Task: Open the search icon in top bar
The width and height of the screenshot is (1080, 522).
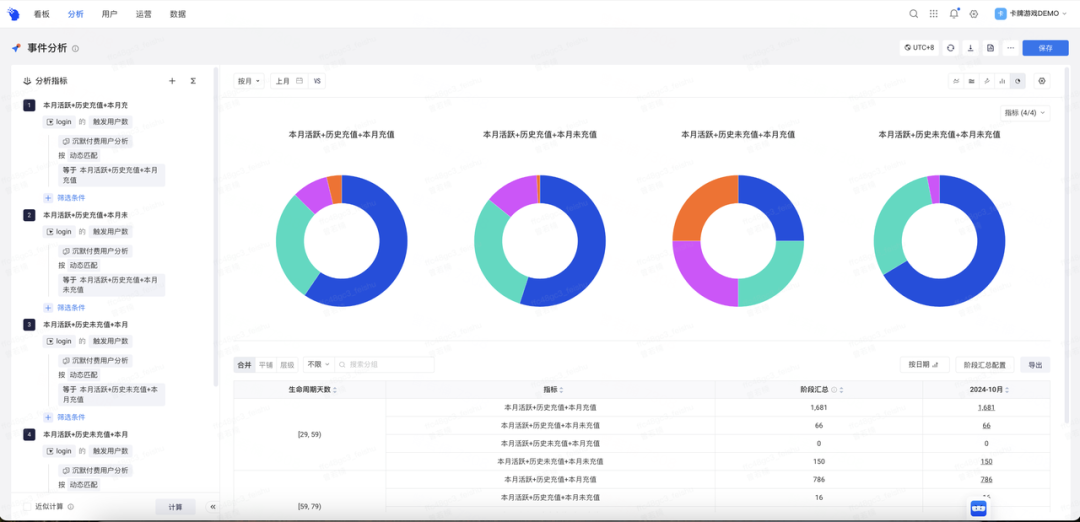Action: 913,14
